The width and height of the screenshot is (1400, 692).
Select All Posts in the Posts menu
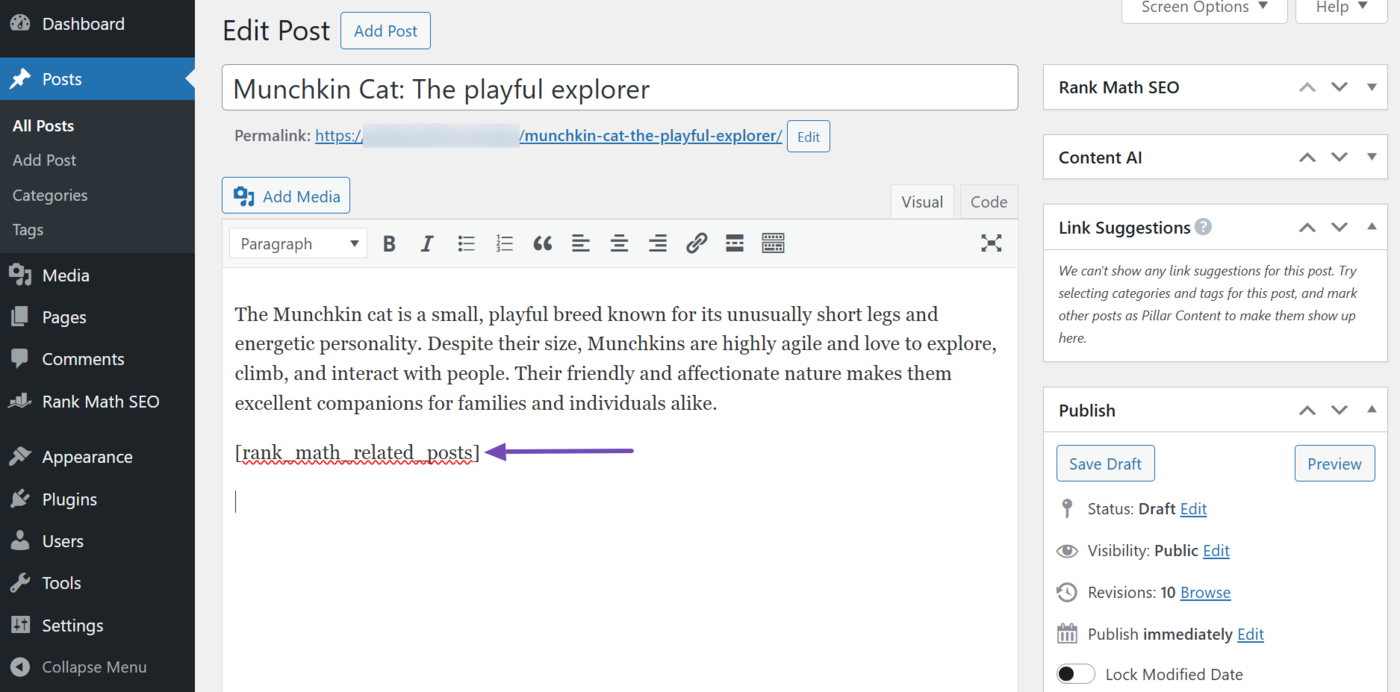point(43,125)
